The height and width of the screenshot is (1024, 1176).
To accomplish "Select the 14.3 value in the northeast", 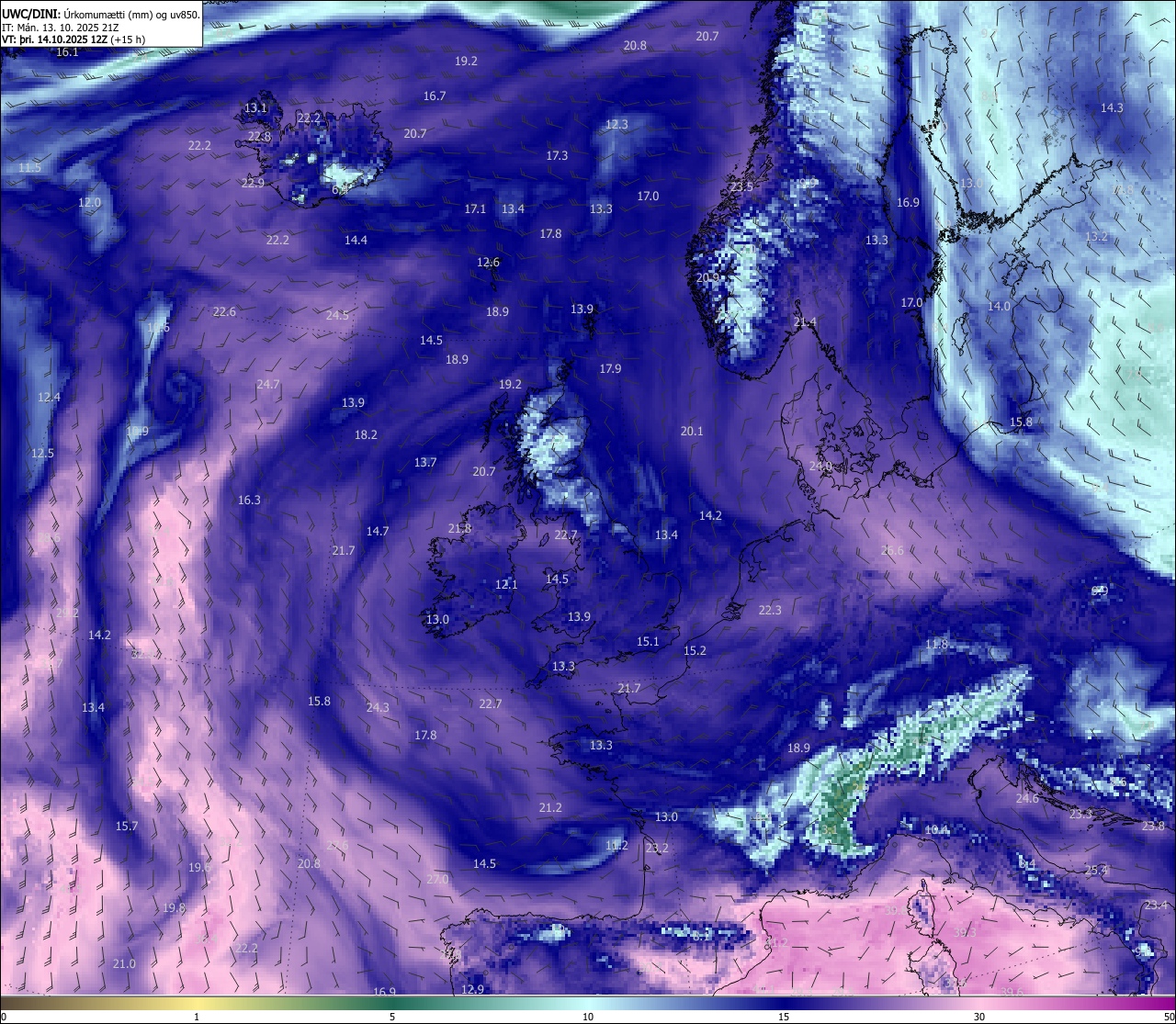I will pos(1112,108).
